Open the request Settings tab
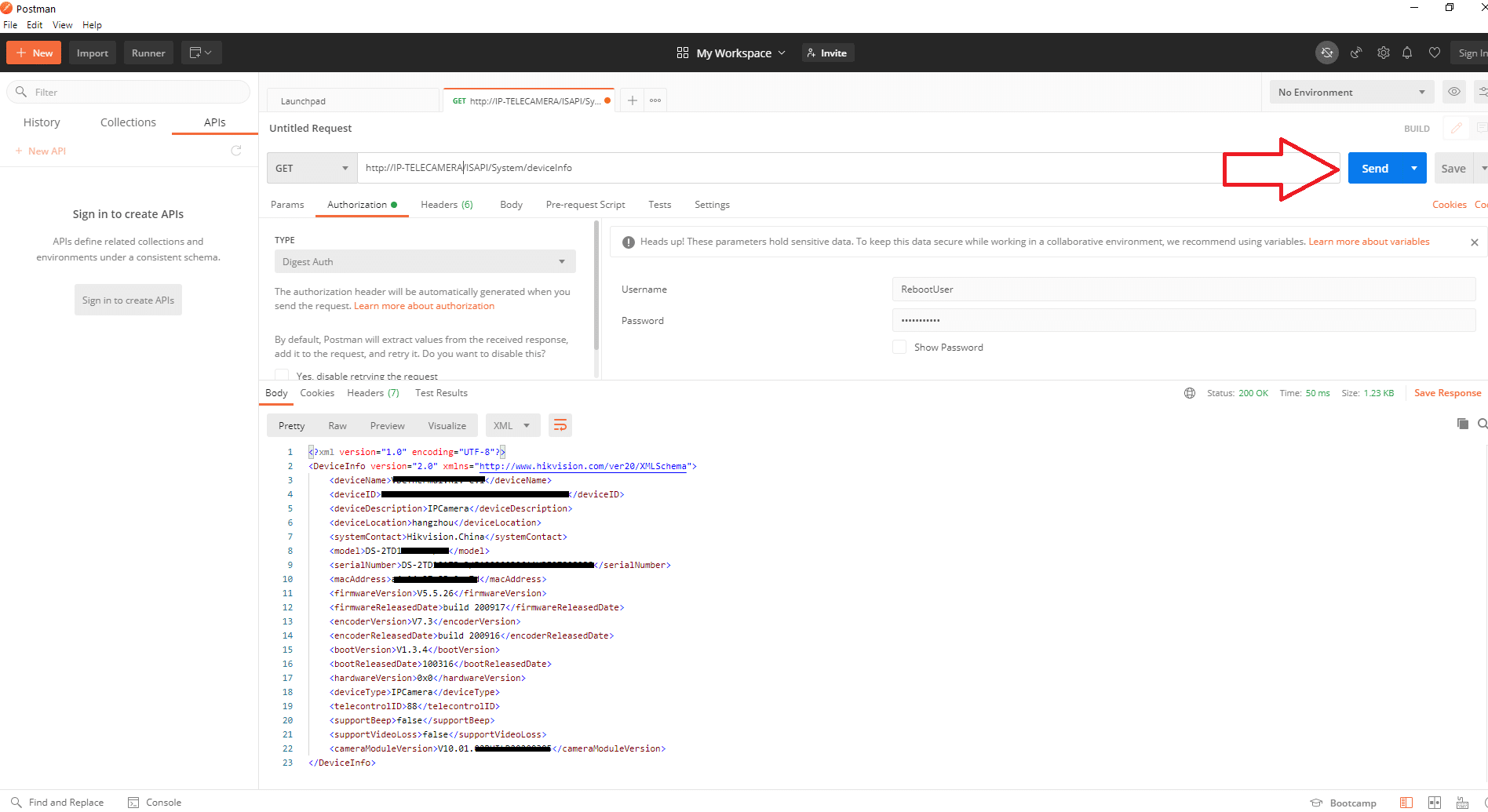Image resolution: width=1488 pixels, height=812 pixels. point(712,204)
